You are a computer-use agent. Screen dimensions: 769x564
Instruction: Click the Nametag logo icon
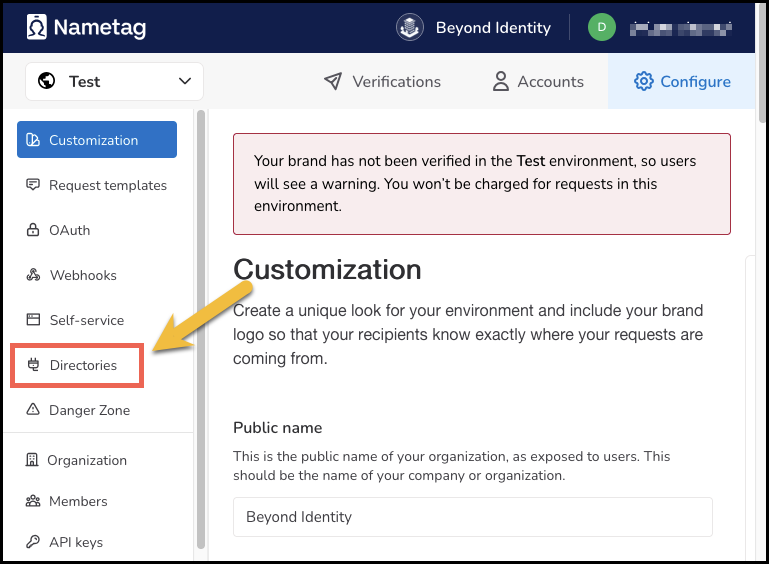click(x=36, y=27)
